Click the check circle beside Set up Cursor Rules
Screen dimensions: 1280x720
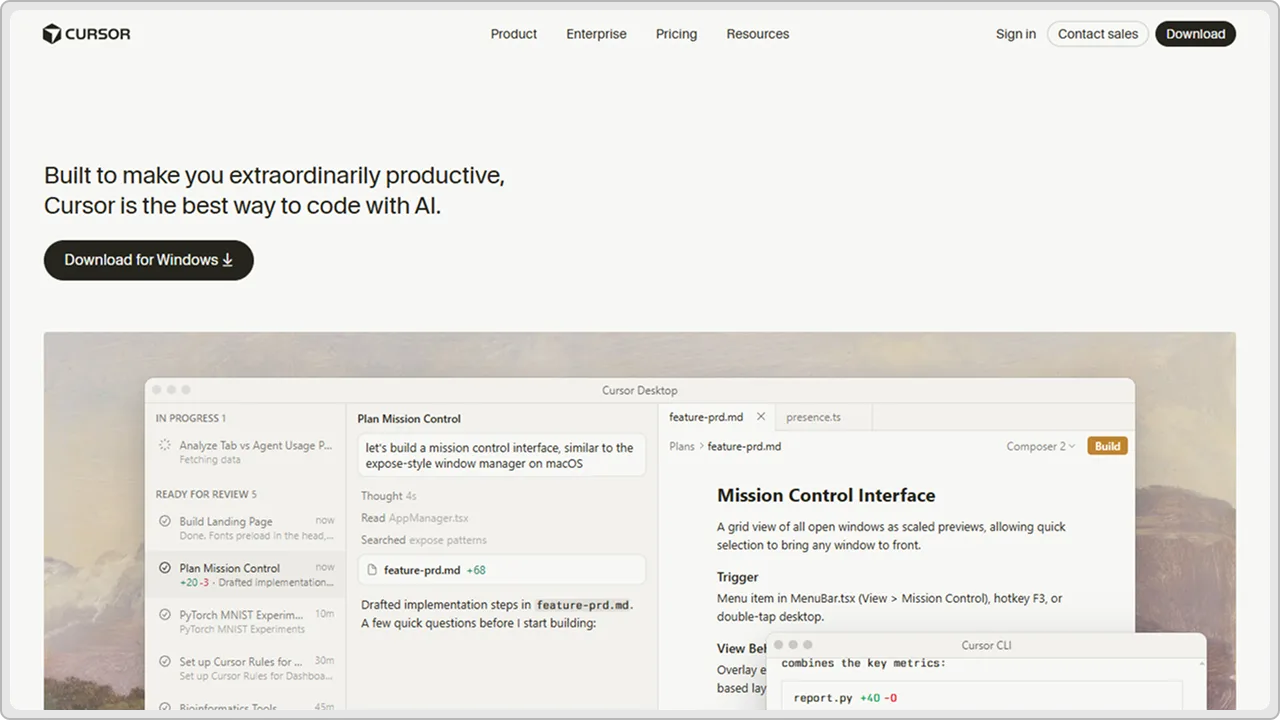[x=165, y=662]
